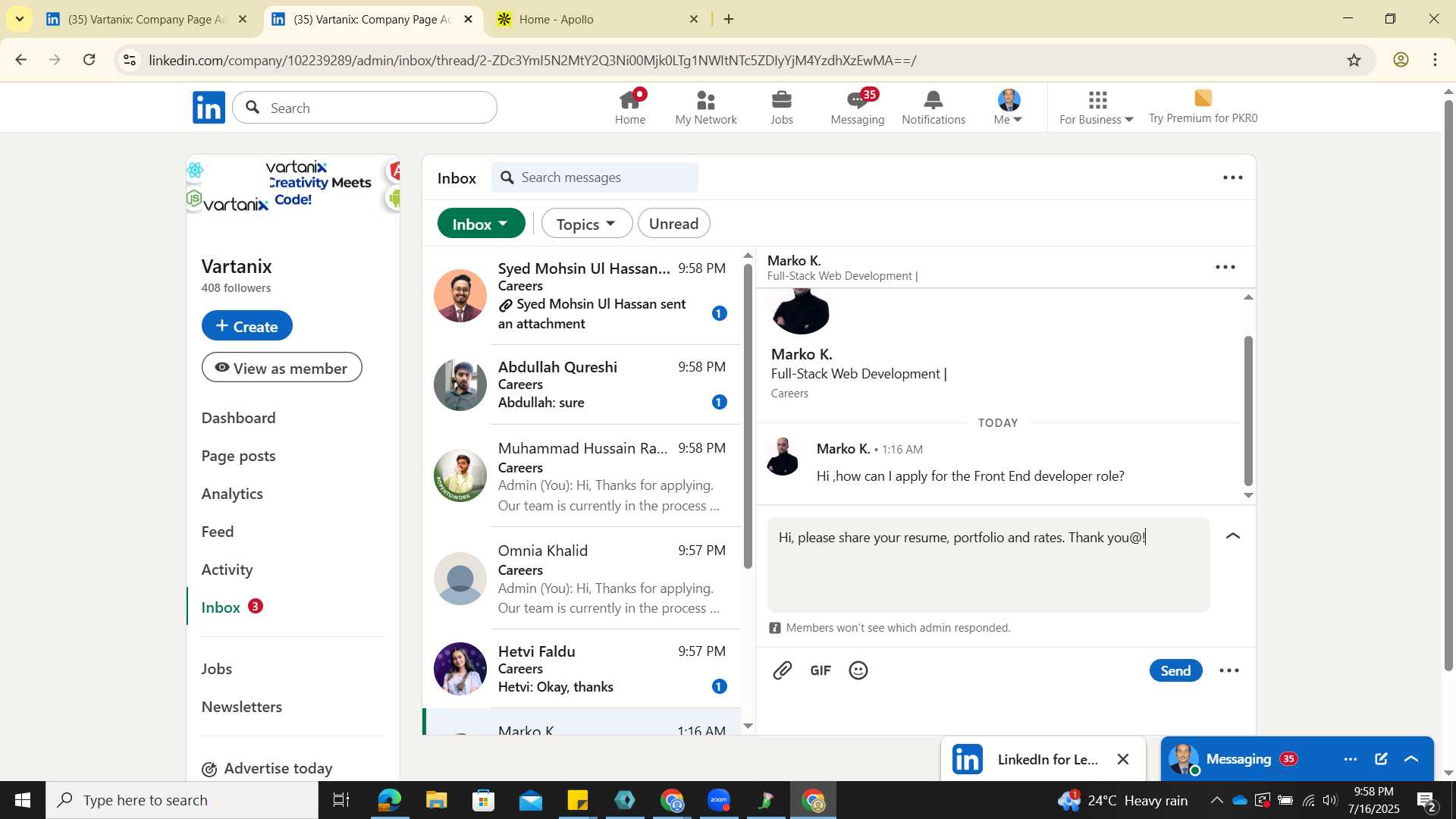Click Try Premium for PKR0 link

(x=1203, y=108)
